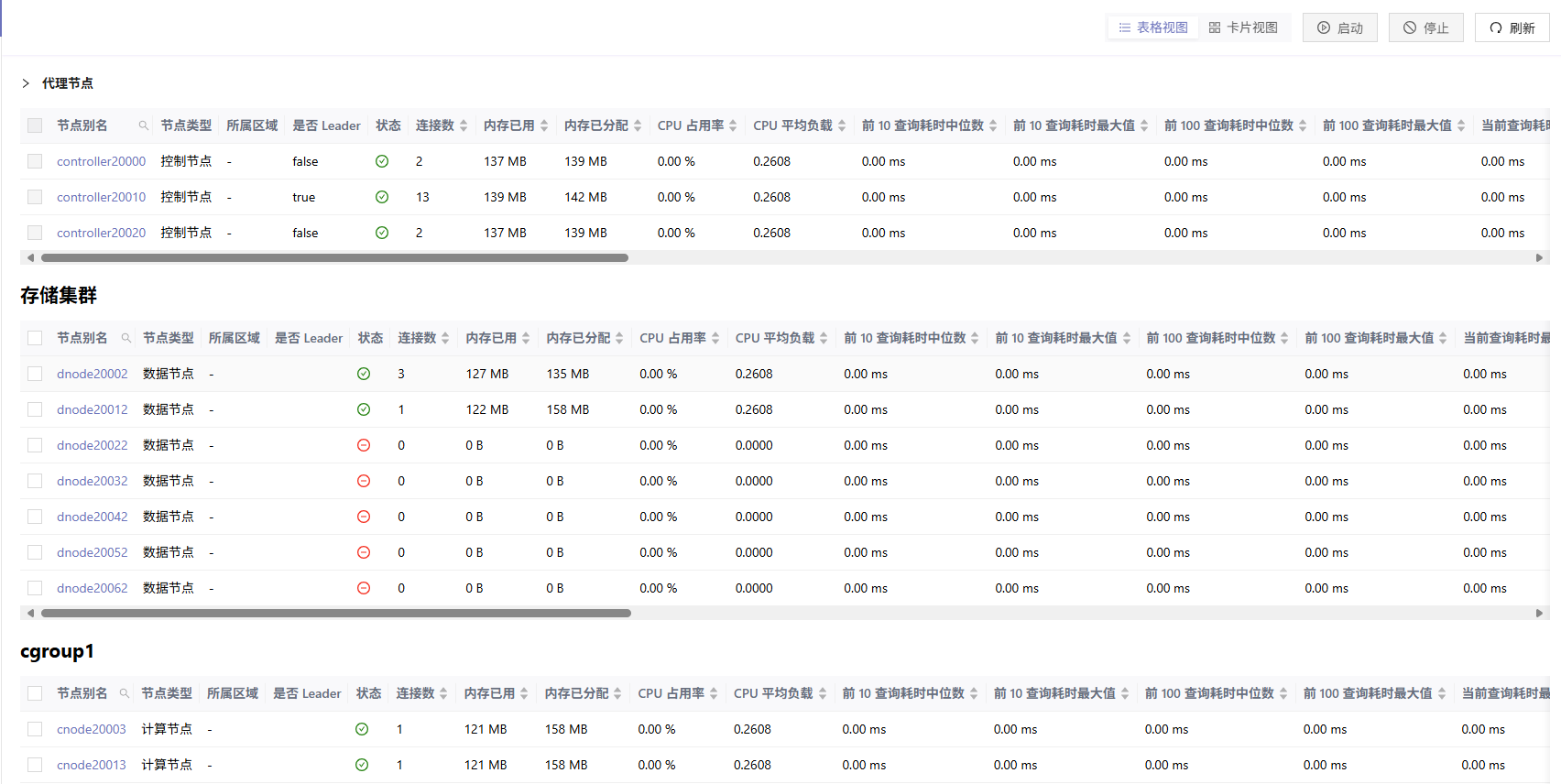Switch to 卡片视图 tab
Image resolution: width=1561 pixels, height=784 pixels.
1243,27
